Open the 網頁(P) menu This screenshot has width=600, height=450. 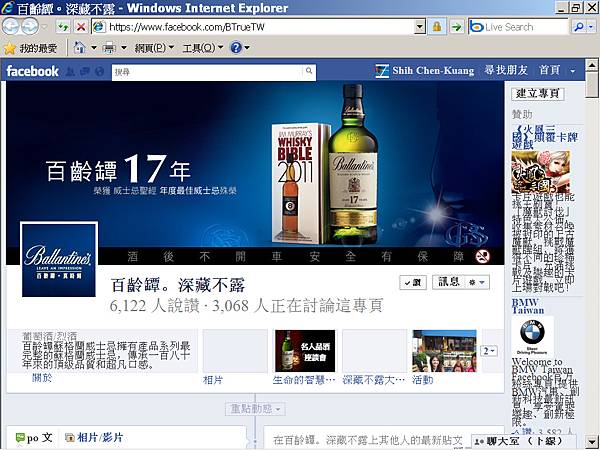[154, 48]
